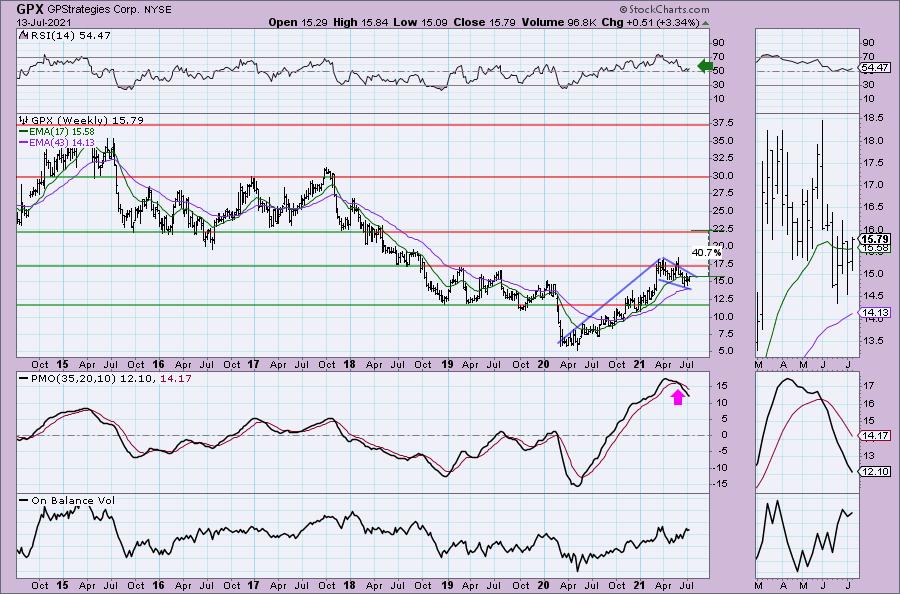Click the EMA(17) 15.58 legend entry

[x=62, y=131]
